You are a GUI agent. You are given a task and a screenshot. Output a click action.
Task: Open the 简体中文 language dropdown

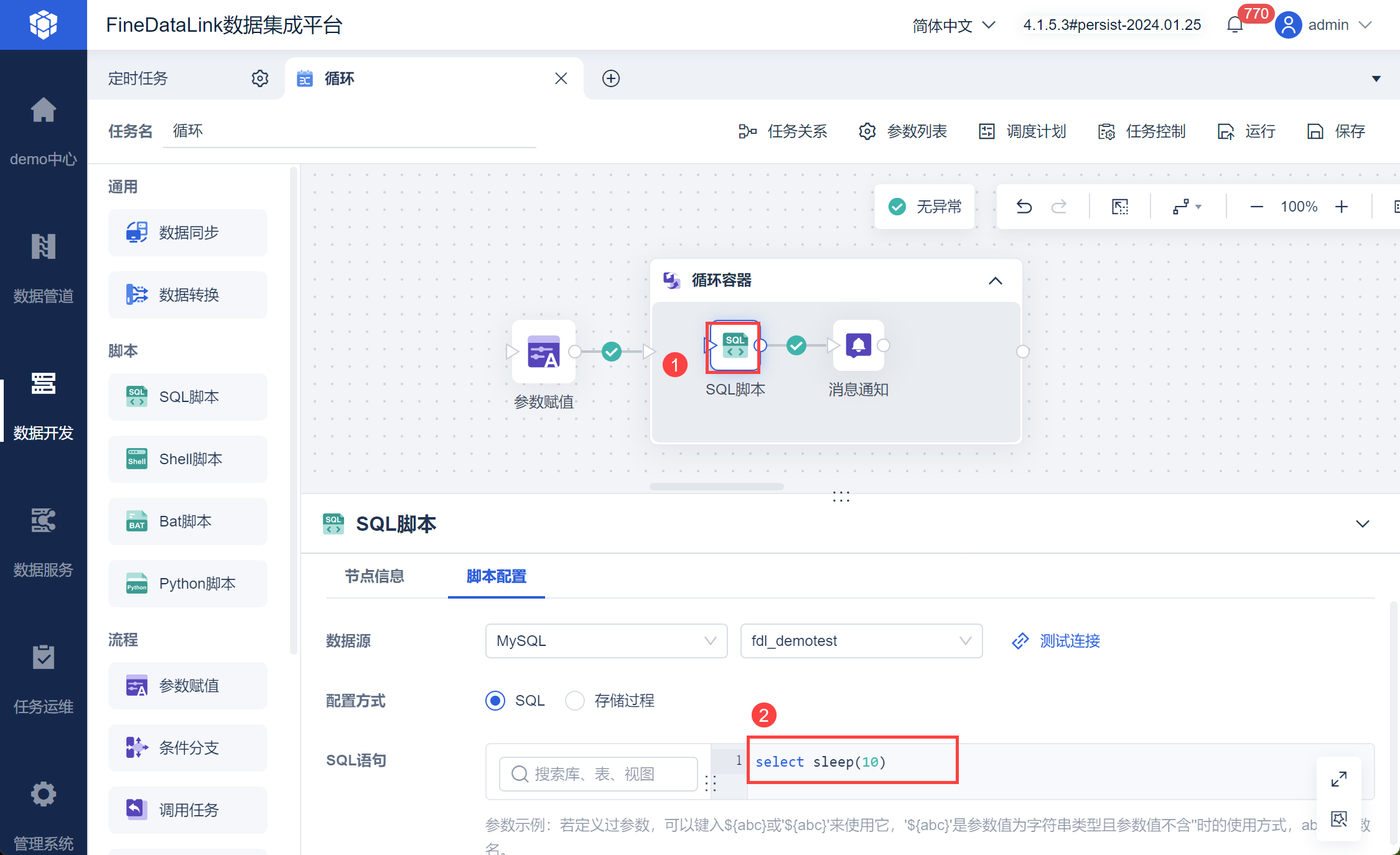[953, 26]
